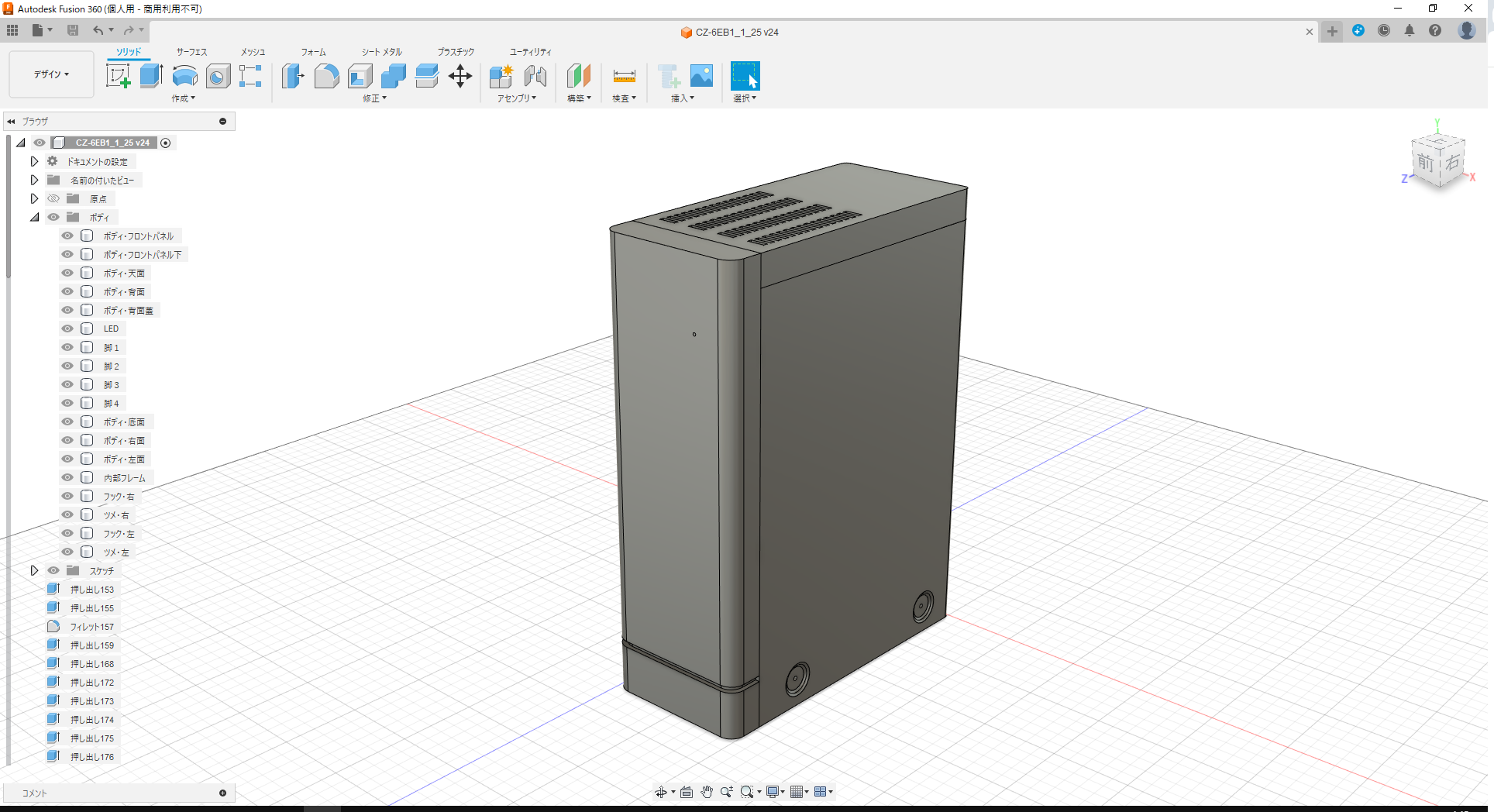
Task: Open the display settings icon menu
Action: [773, 791]
